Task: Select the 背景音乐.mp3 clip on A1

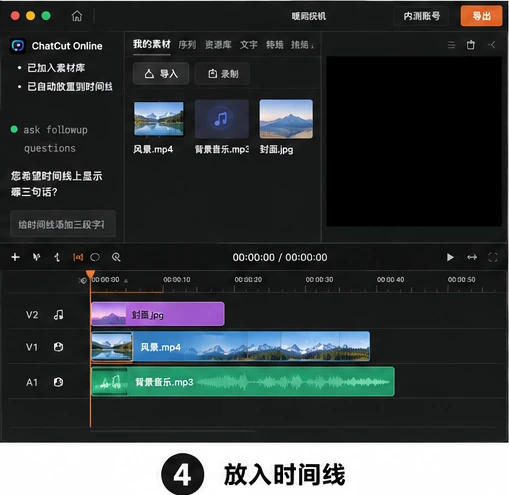Action: [x=243, y=382]
